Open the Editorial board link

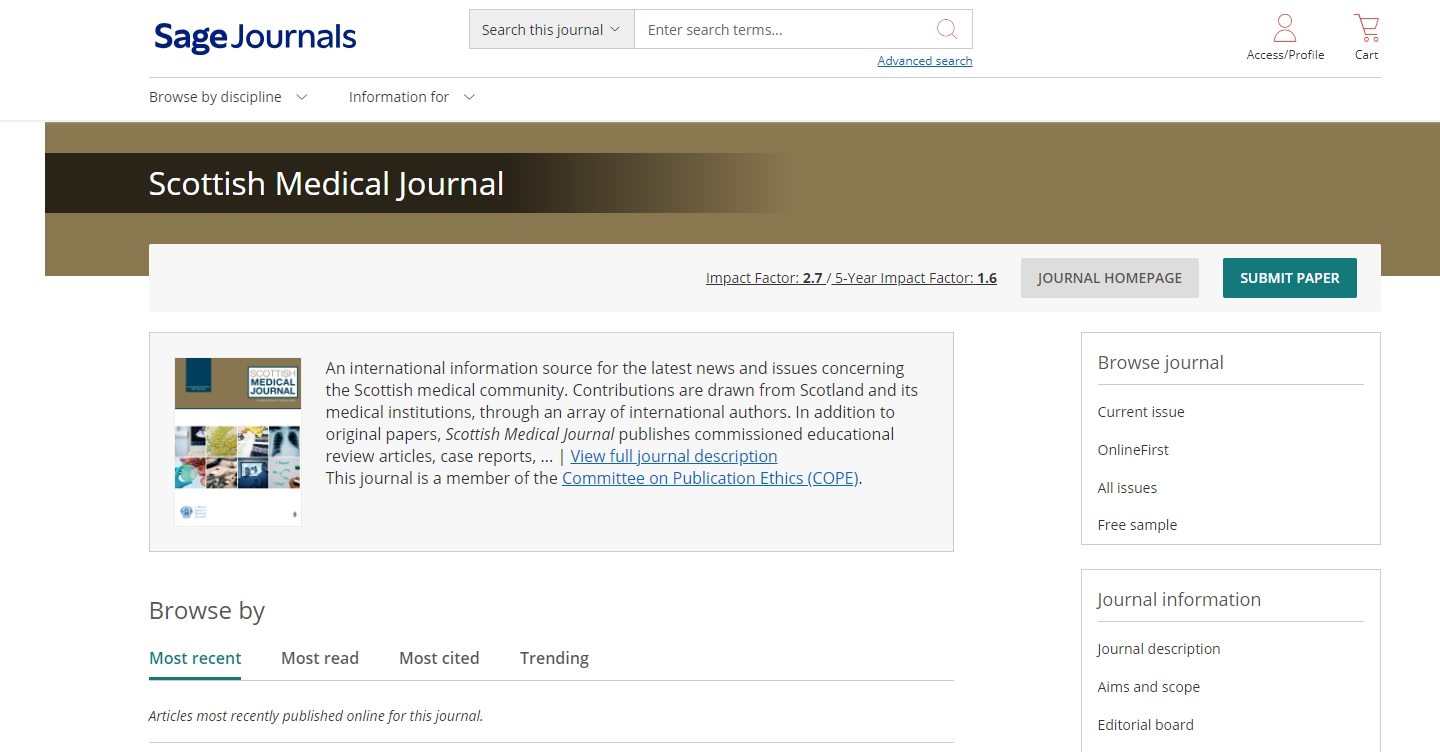click(x=1145, y=725)
